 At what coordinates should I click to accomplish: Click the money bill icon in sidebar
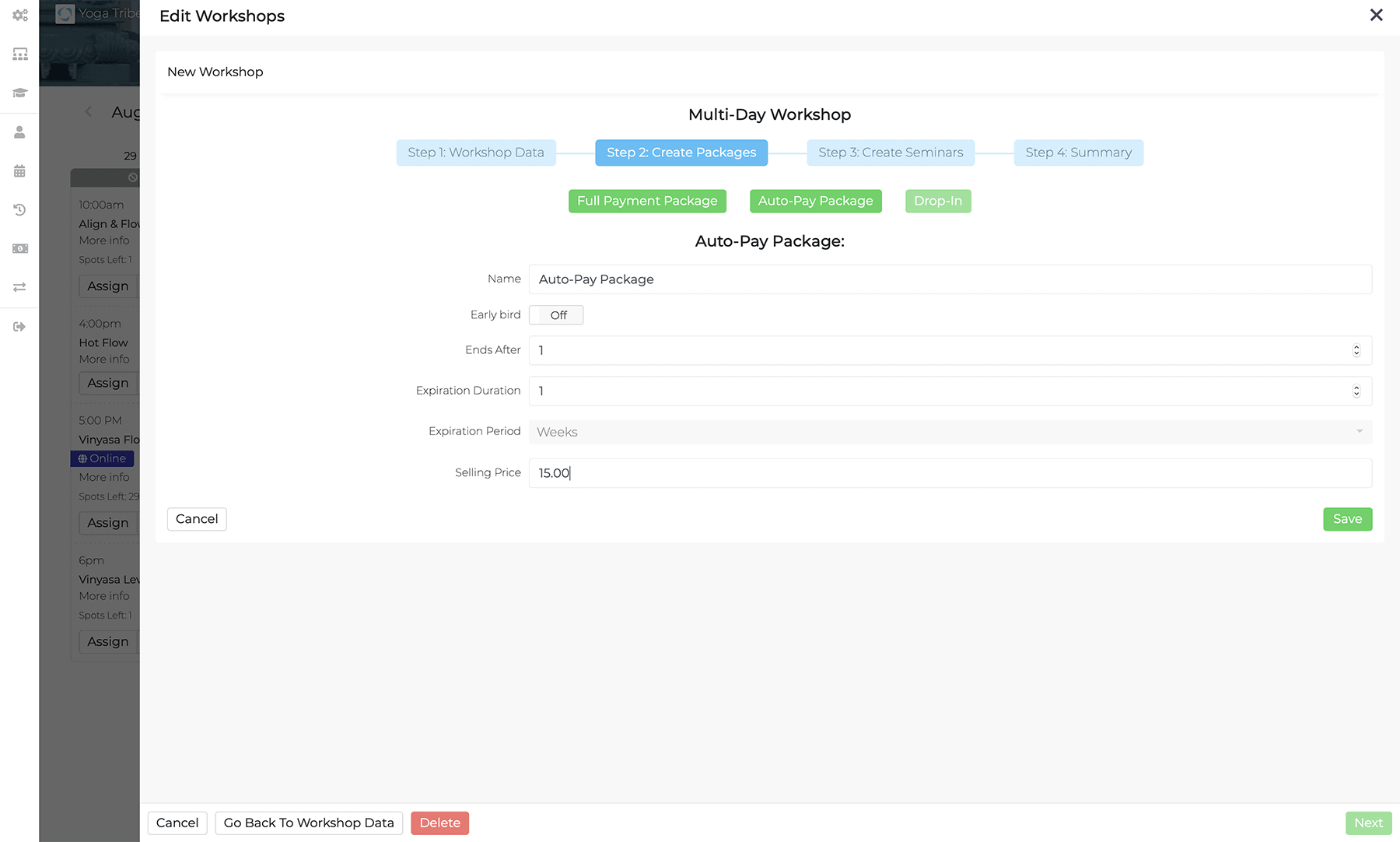19,249
